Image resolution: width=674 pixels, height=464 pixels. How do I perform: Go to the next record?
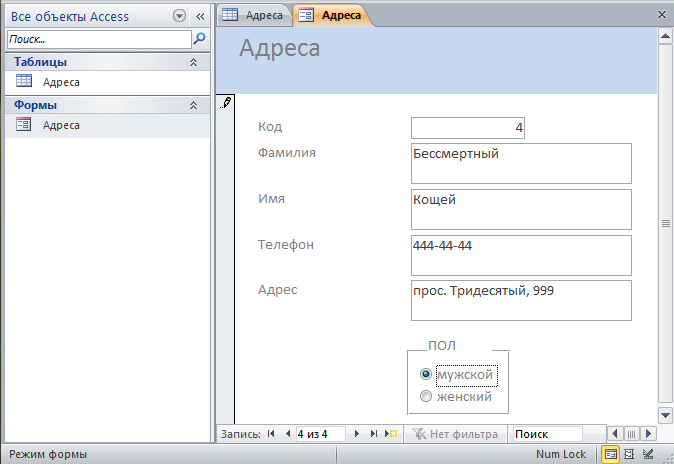point(356,433)
